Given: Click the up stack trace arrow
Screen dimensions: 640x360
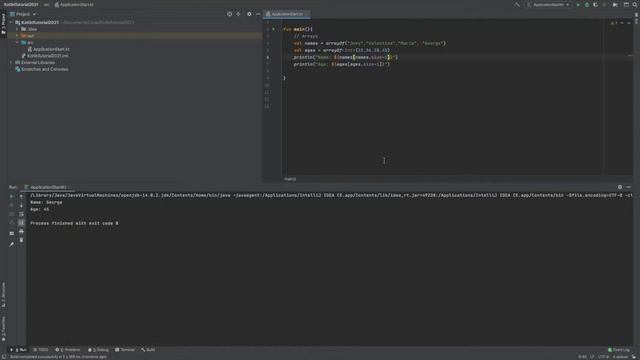Looking at the screenshot, I should (21, 196).
